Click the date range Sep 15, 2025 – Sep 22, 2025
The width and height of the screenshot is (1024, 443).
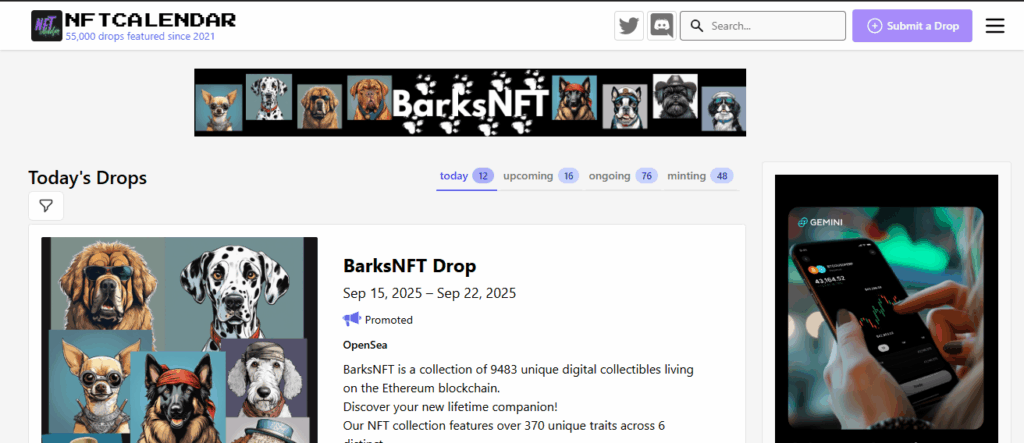click(429, 293)
